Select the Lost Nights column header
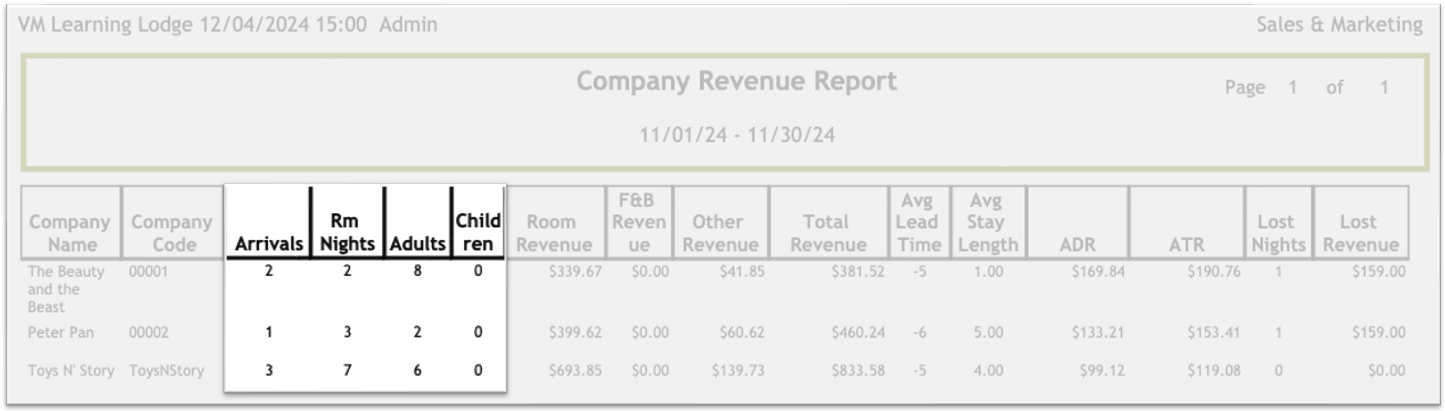This screenshot has width=1445, height=411. click(1276, 233)
